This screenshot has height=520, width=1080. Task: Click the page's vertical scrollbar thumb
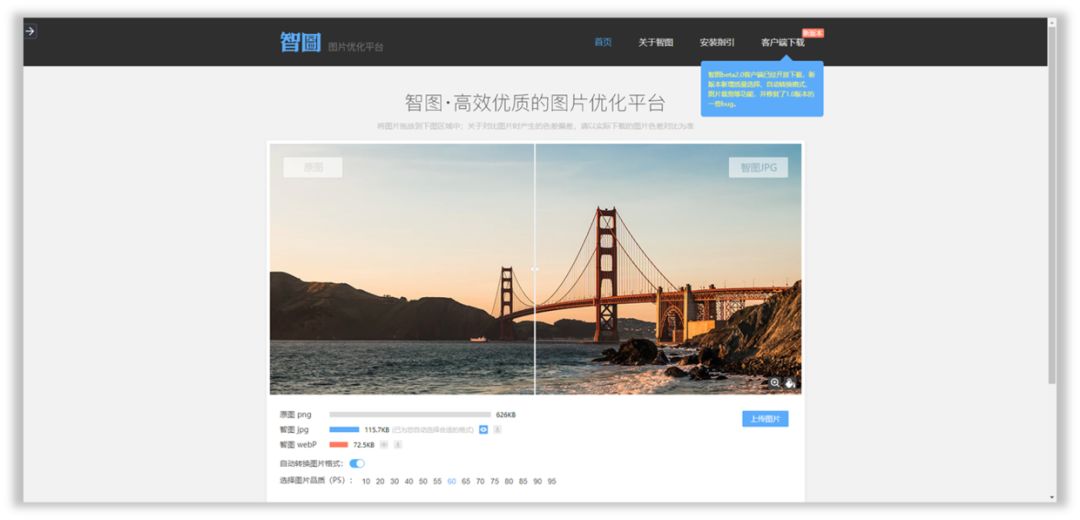(1051, 207)
